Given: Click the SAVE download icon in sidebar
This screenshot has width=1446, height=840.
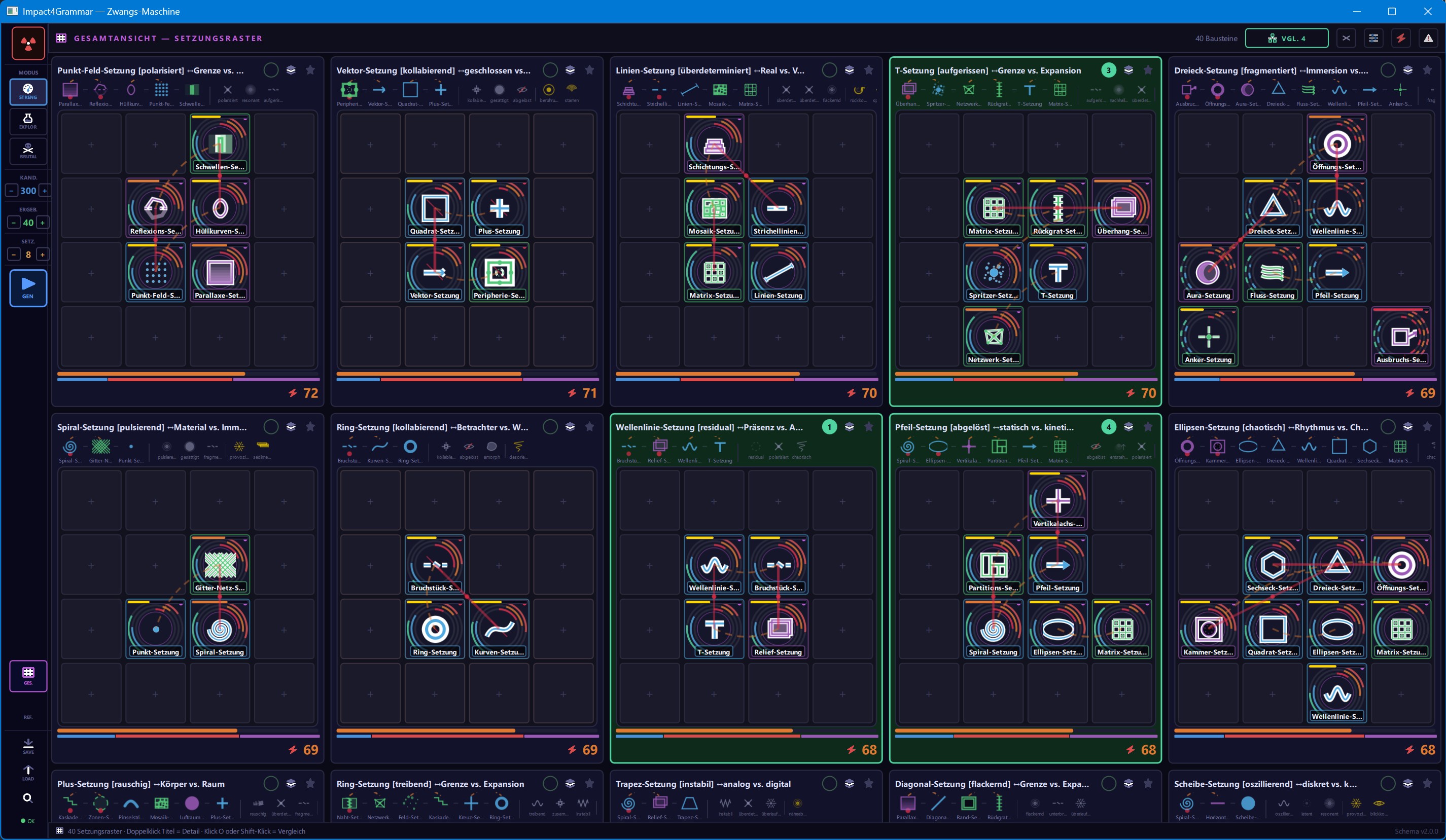Looking at the screenshot, I should coord(28,746).
